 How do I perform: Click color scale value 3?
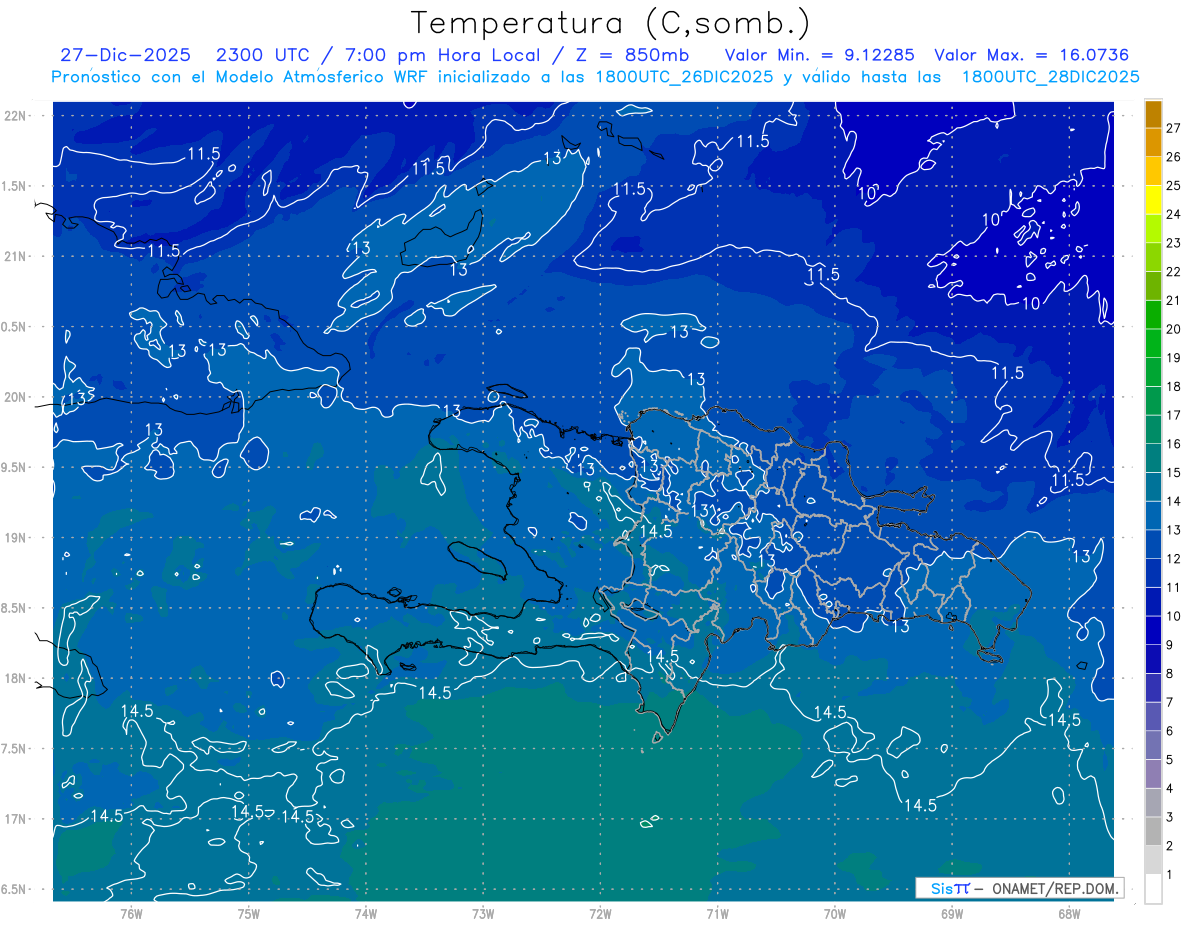[1171, 817]
